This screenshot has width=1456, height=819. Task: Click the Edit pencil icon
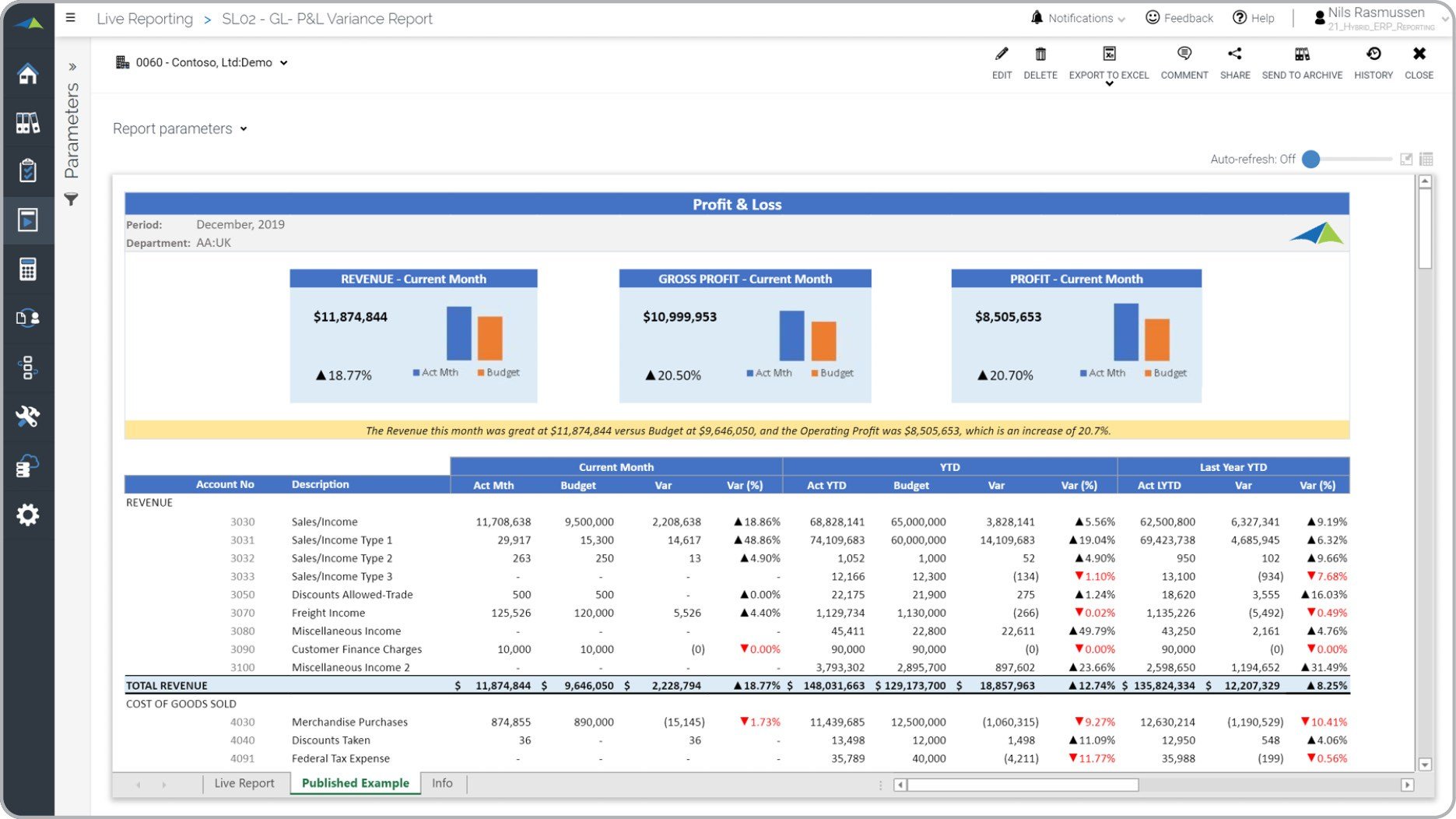click(x=1002, y=54)
